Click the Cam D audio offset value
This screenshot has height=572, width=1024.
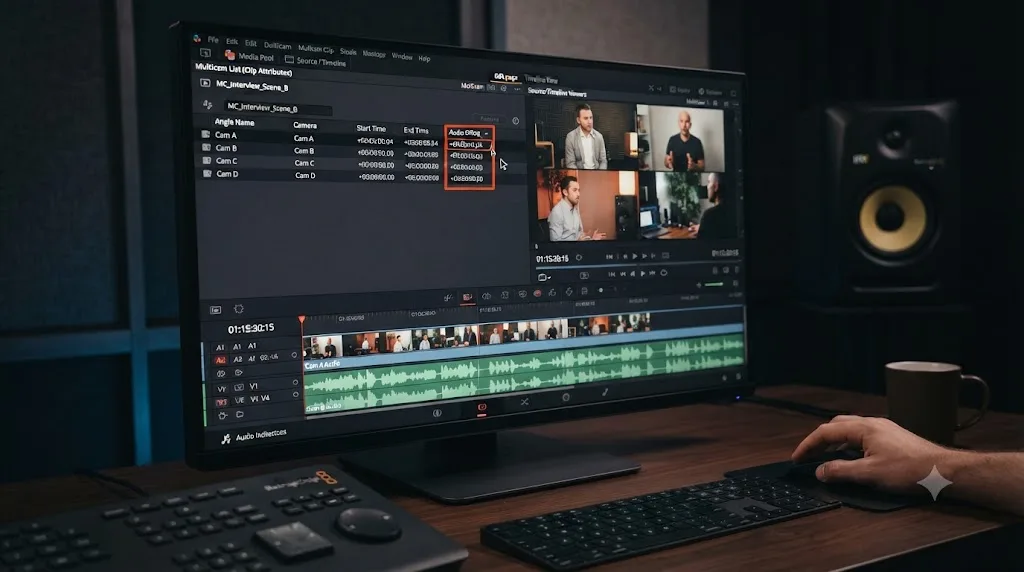coord(466,178)
